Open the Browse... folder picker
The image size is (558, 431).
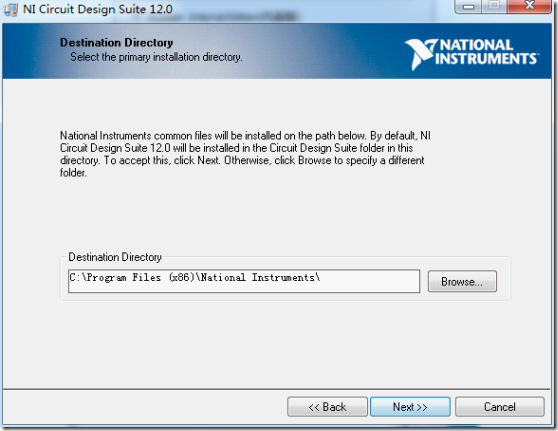[462, 282]
